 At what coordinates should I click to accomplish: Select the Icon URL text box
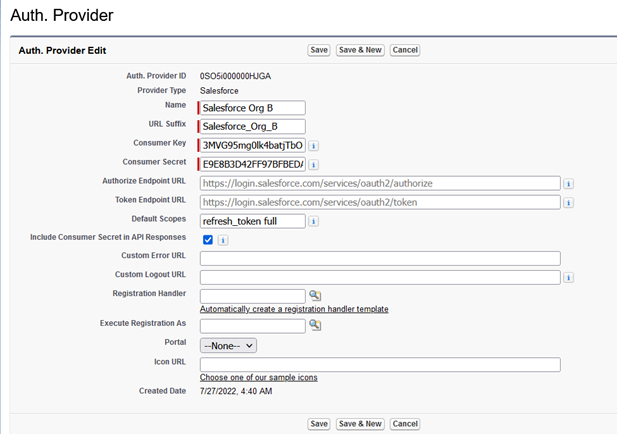pos(380,364)
